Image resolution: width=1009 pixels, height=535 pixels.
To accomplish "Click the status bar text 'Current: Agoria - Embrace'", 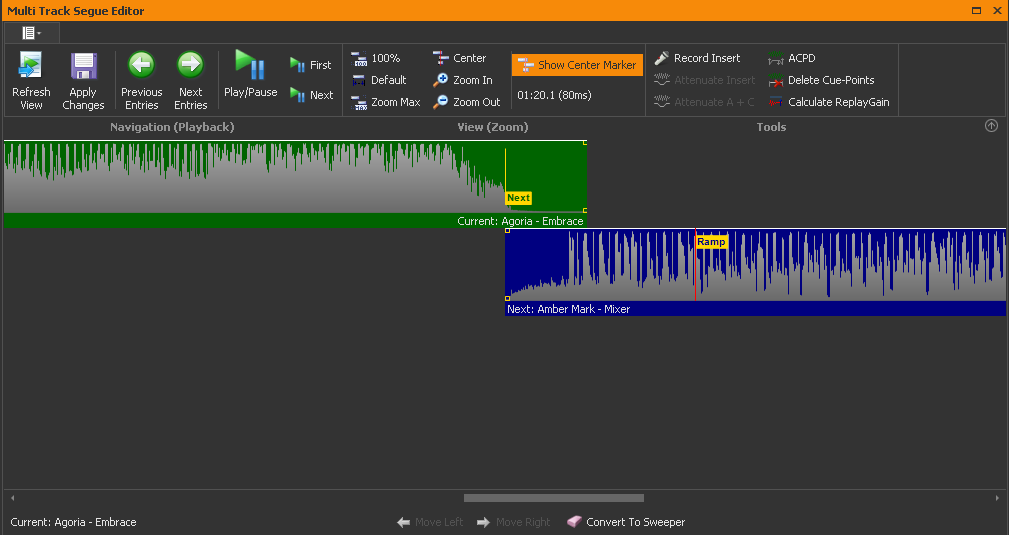I will click(x=73, y=522).
